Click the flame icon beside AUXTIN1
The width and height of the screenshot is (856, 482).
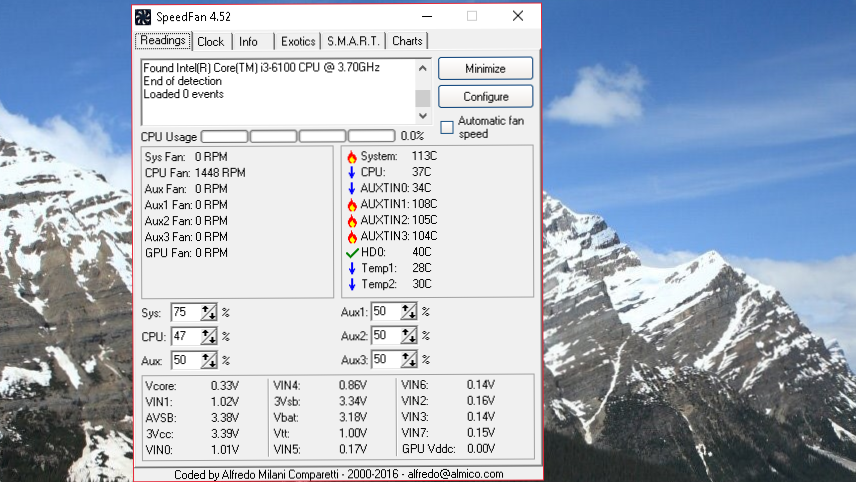[x=352, y=205]
